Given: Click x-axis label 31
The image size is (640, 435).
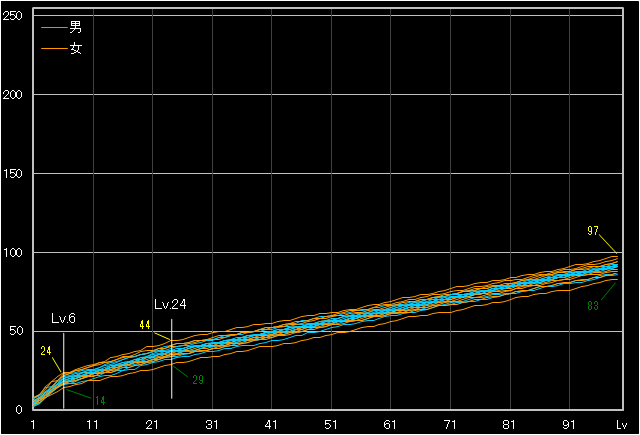Looking at the screenshot, I should 212,425.
